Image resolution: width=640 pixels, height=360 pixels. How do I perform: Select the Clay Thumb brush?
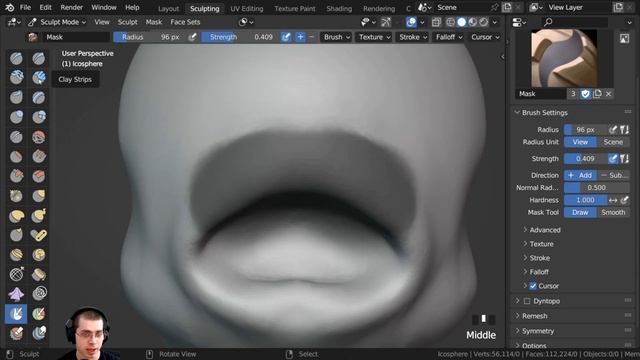[x=16, y=98]
